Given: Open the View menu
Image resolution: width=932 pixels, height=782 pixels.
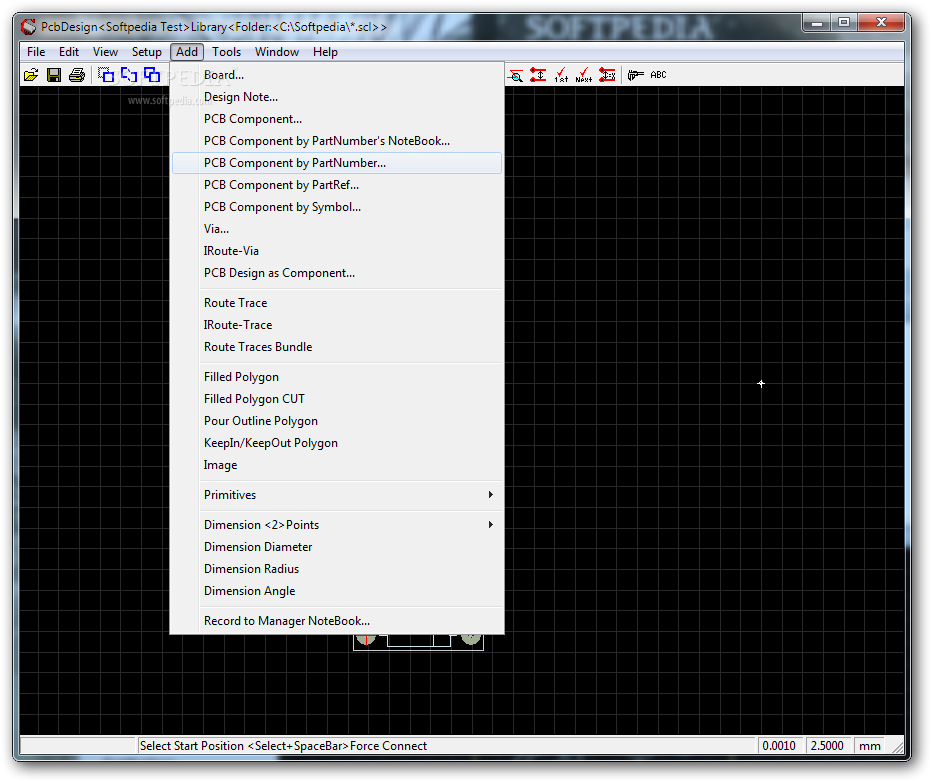Looking at the screenshot, I should click(105, 52).
